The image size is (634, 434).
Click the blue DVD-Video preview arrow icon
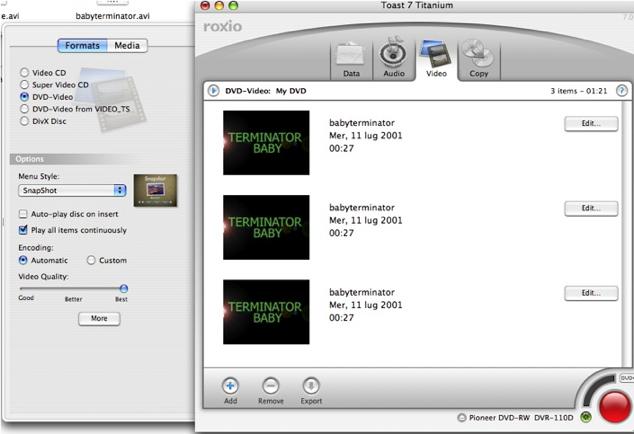click(213, 91)
